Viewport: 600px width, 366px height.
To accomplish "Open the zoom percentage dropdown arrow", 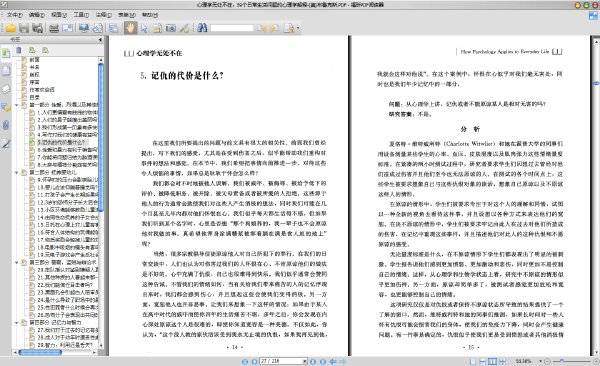I will pyautogui.click(x=540, y=361).
